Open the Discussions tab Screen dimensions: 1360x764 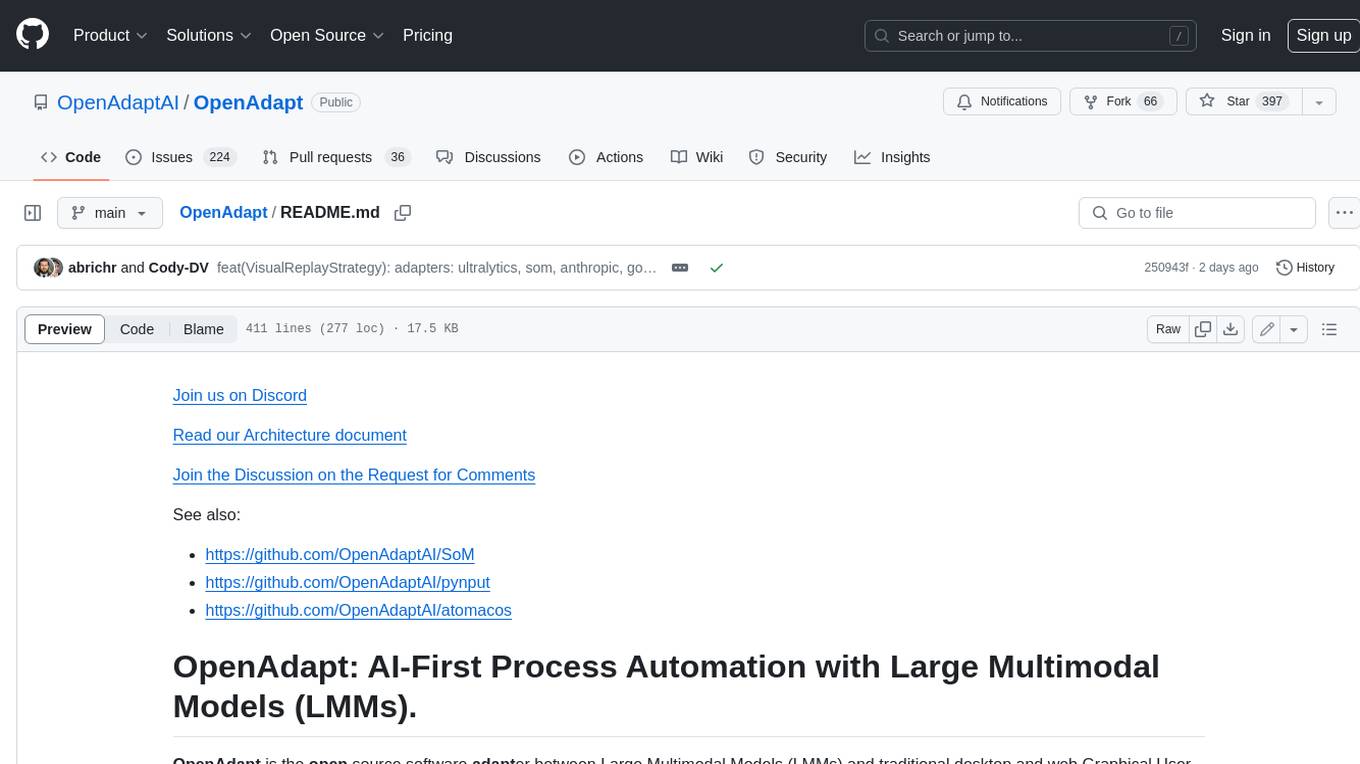[x=488, y=157]
